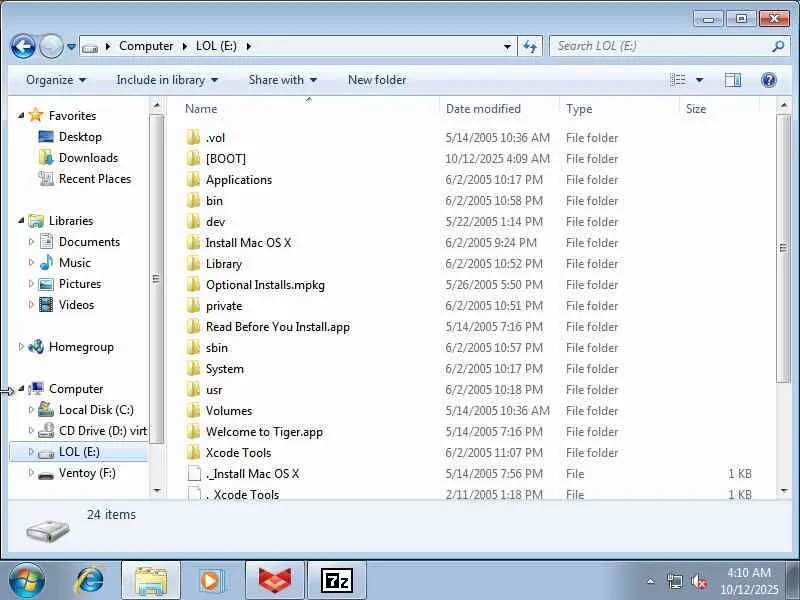Collapse the Favorites tree group
This screenshot has height=600, width=800.
tap(21, 116)
